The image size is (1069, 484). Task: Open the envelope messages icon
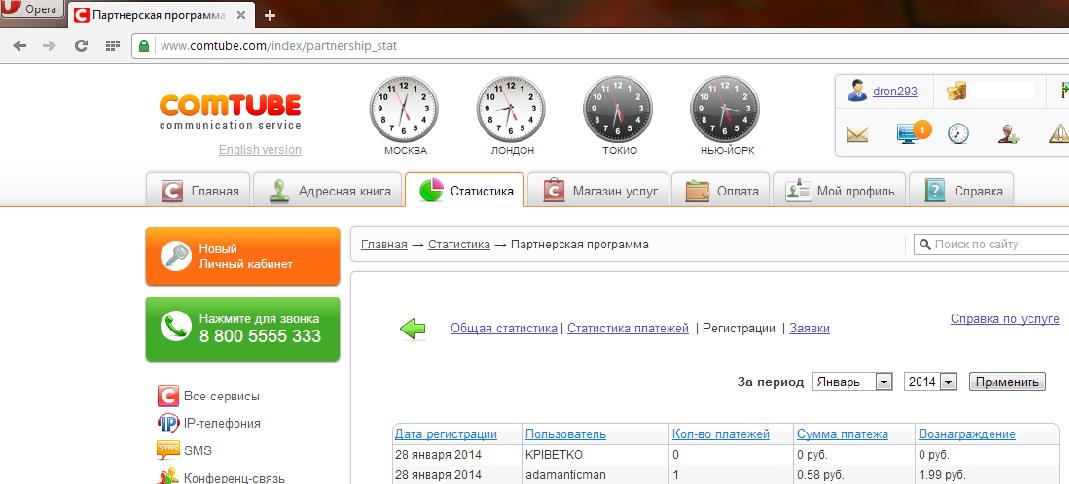tap(857, 134)
